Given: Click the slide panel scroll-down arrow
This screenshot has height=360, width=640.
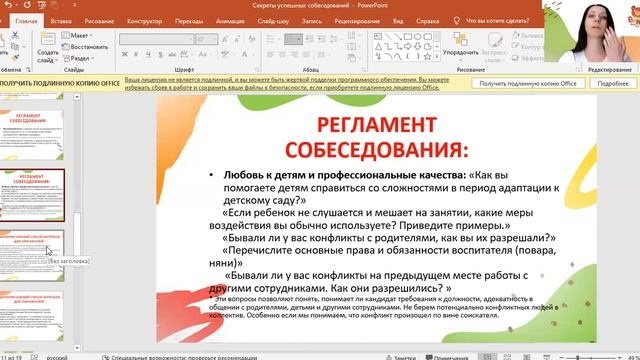Looking at the screenshot, I should [x=77, y=348].
